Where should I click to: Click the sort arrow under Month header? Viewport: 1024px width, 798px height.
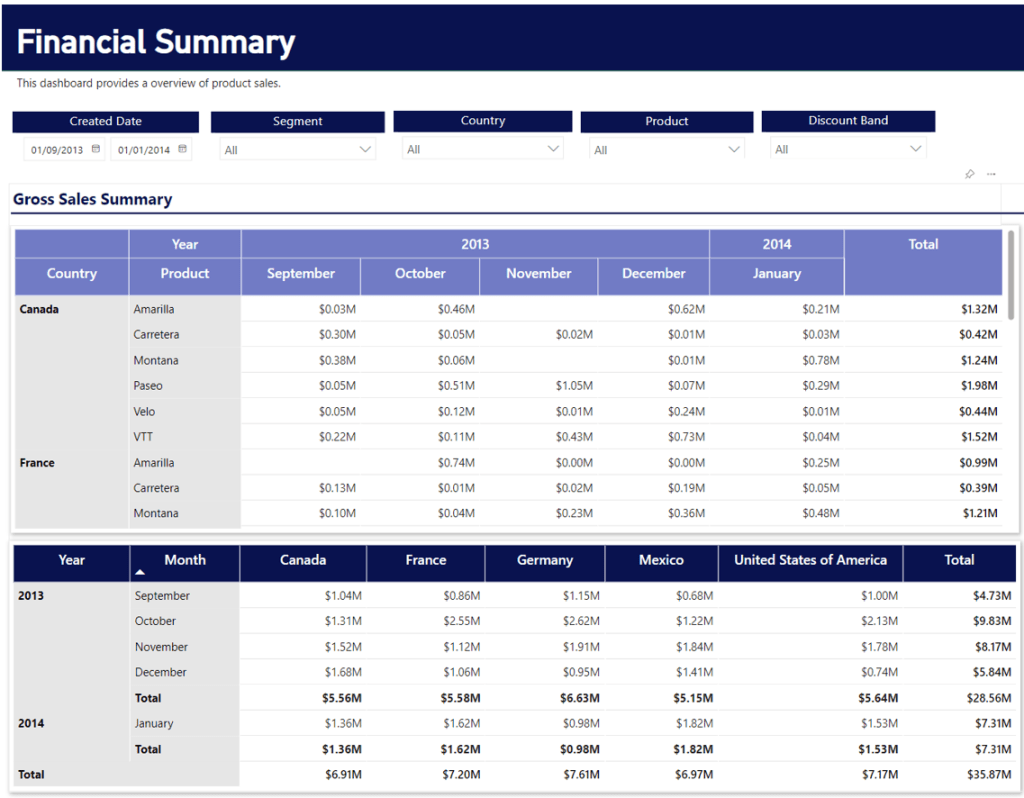click(140, 572)
